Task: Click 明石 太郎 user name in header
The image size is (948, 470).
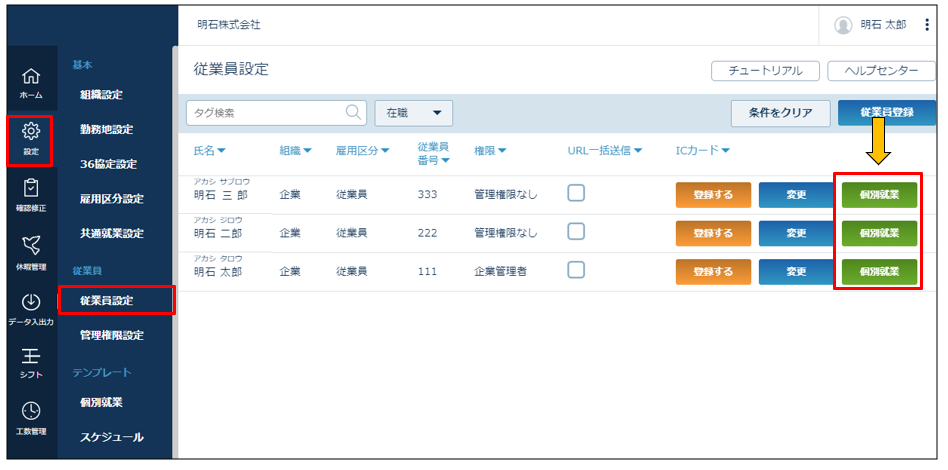Action: coord(883,25)
